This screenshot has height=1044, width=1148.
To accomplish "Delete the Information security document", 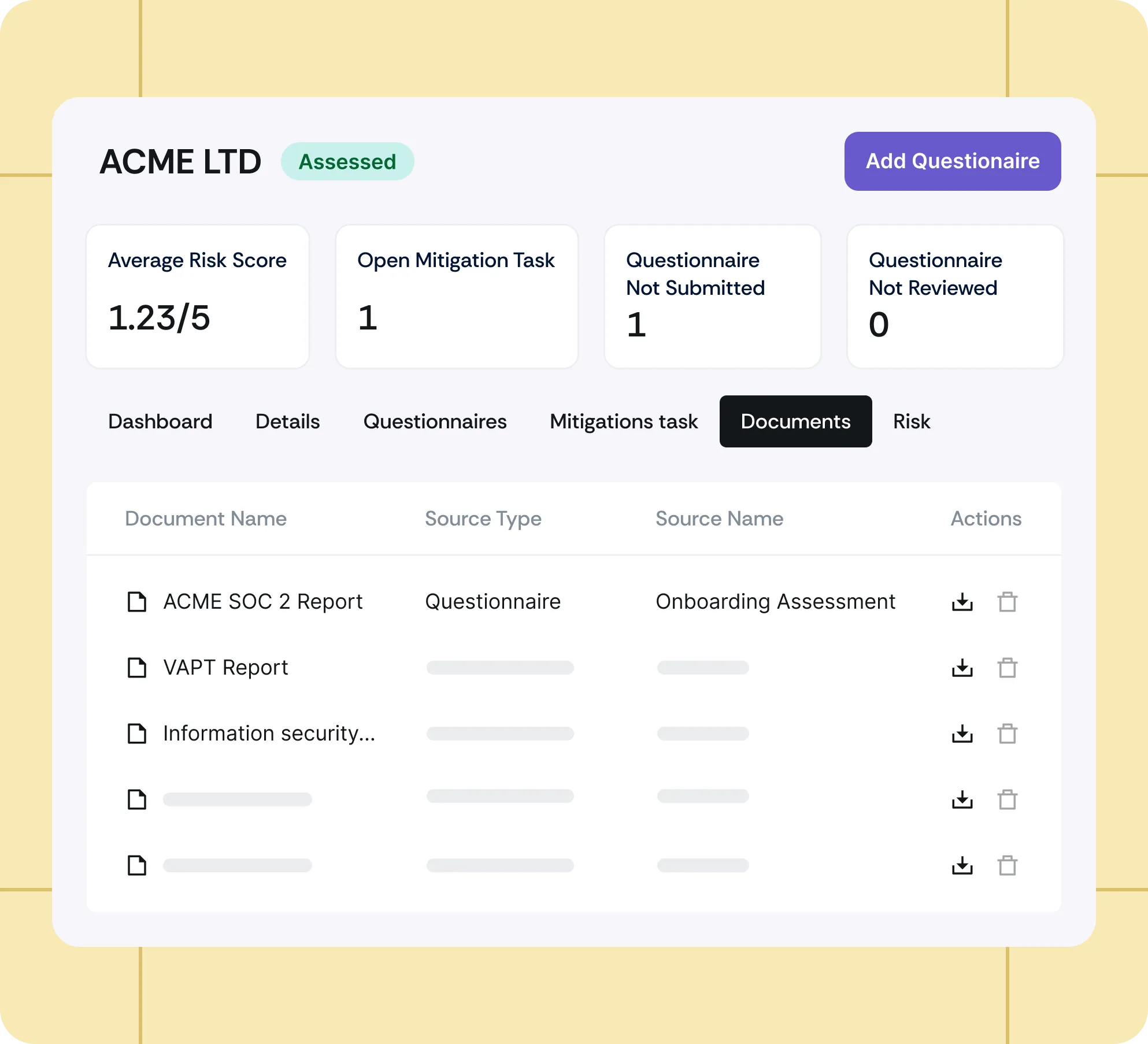I will 1007,734.
